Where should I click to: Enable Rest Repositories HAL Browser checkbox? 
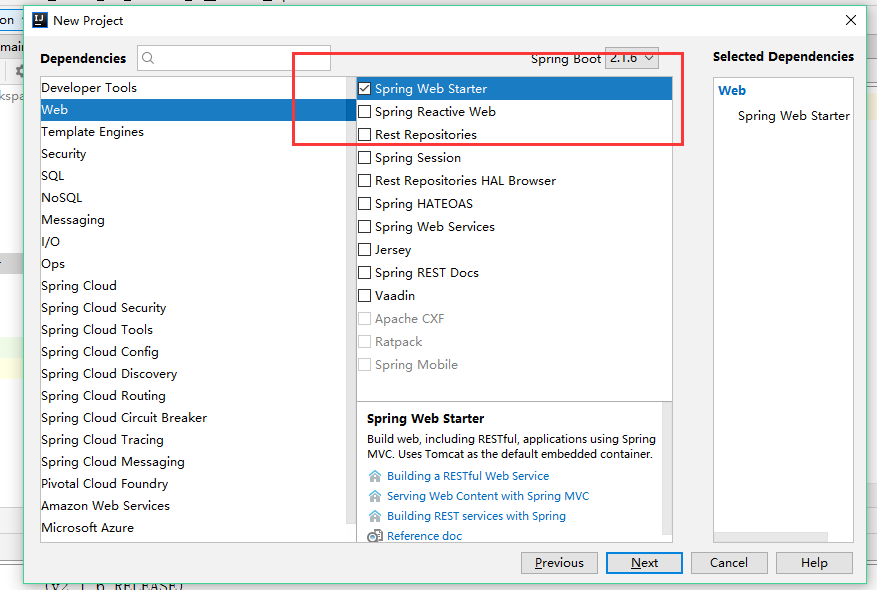tap(365, 181)
